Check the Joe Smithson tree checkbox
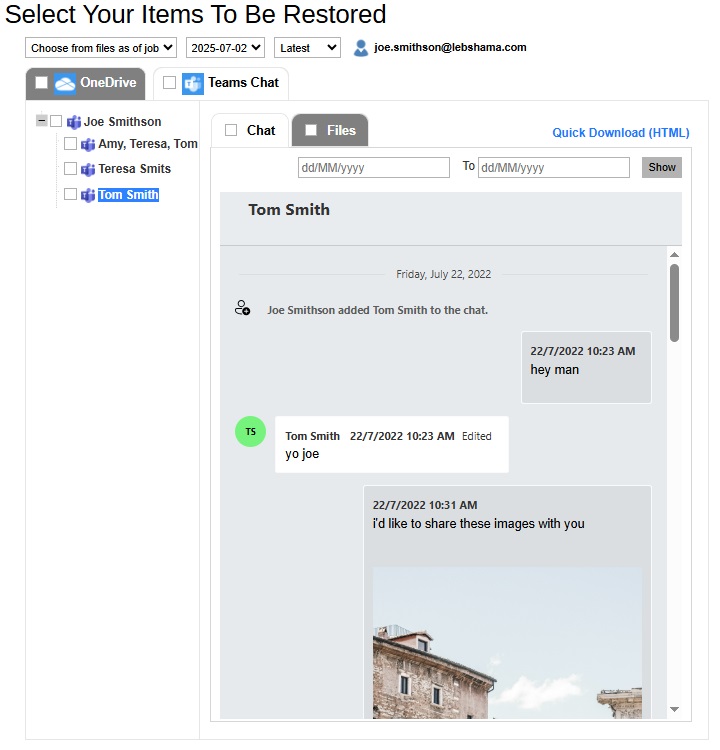 56,121
